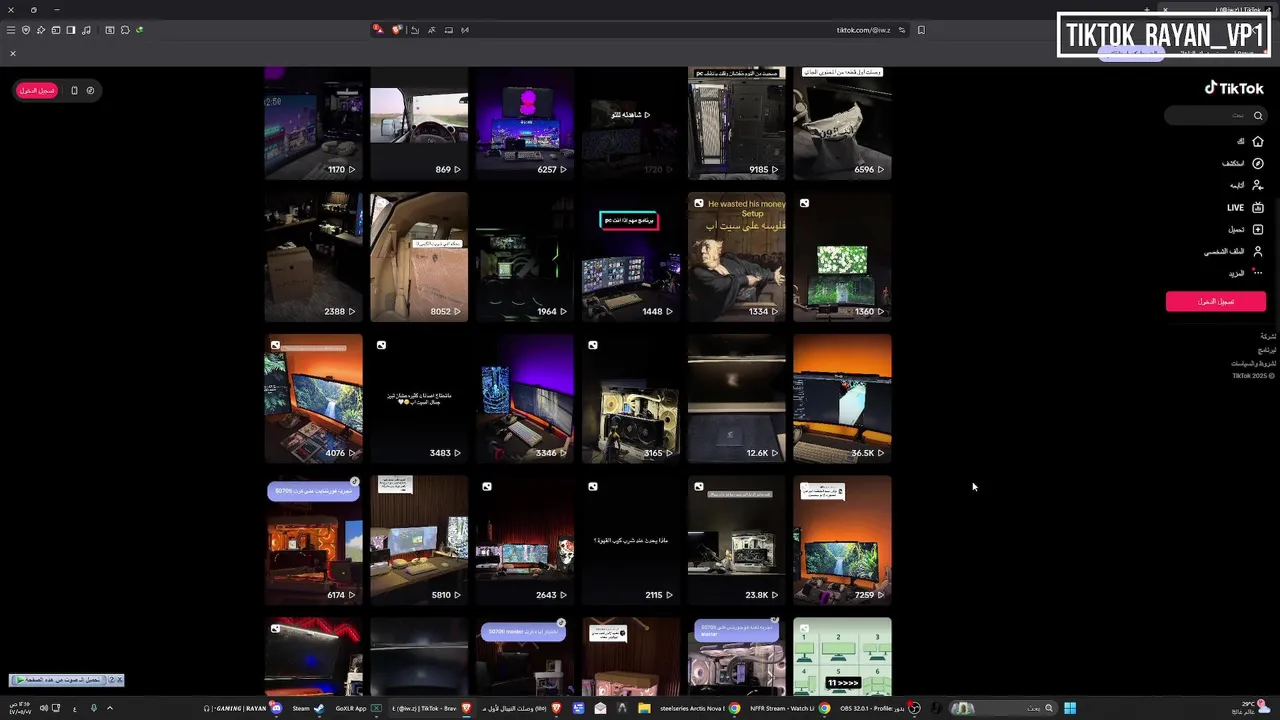Open the video with 1360 views
This screenshot has height=720, width=1280.
(842, 257)
